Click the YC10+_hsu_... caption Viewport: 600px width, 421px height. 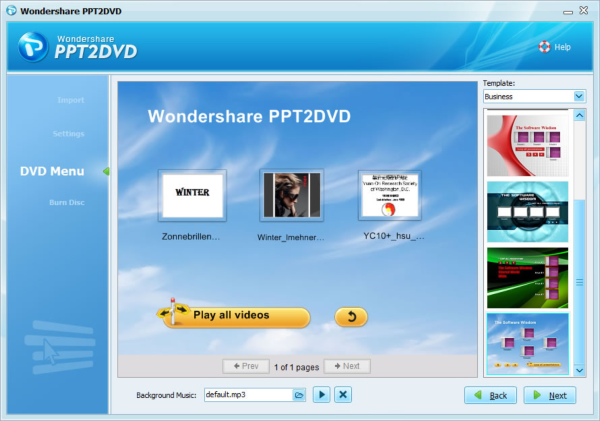coord(394,236)
